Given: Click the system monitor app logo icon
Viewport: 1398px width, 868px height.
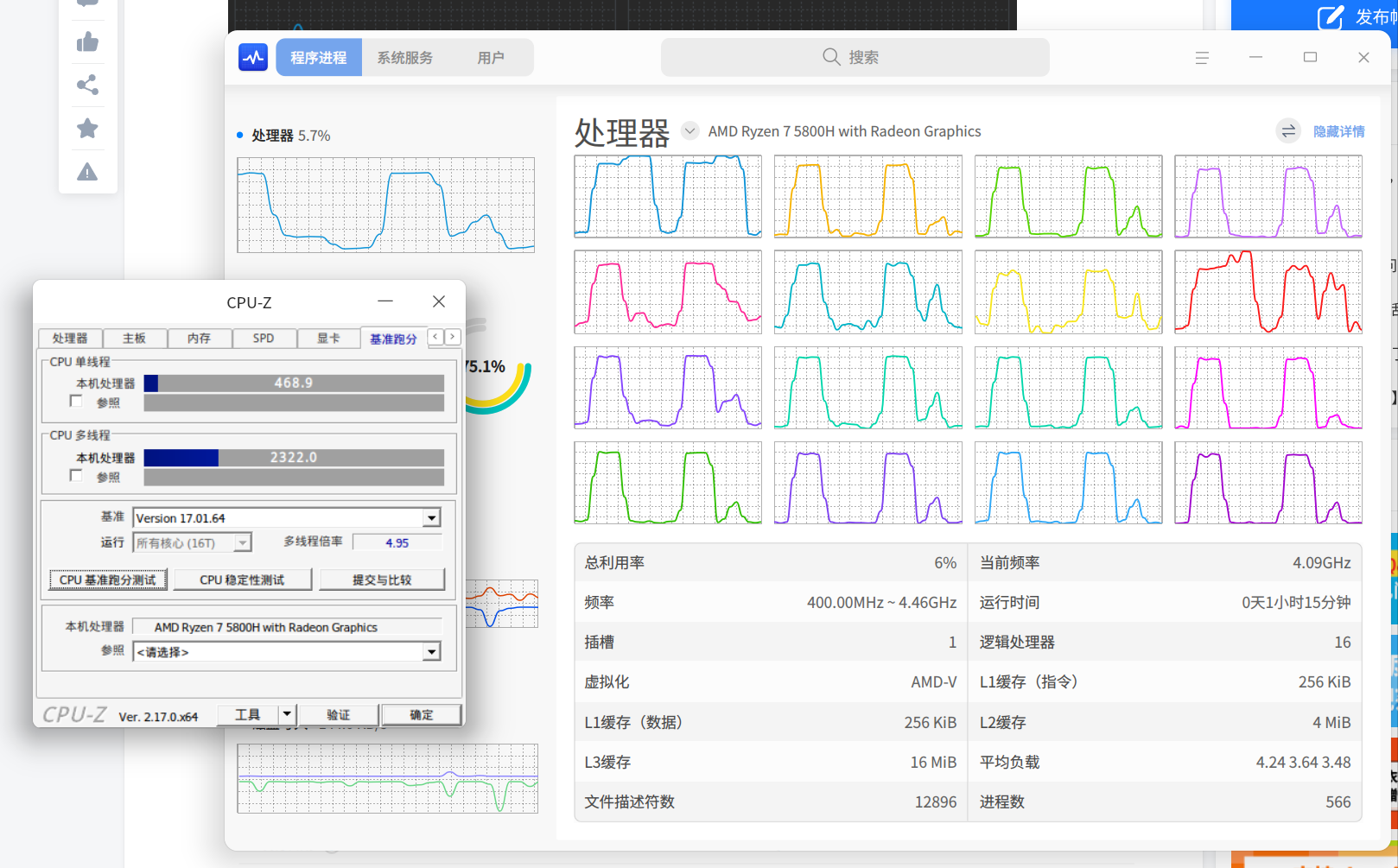Looking at the screenshot, I should pyautogui.click(x=253, y=58).
